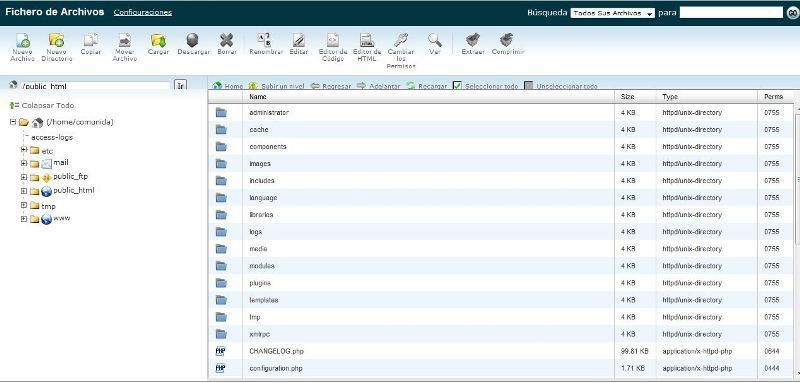Select the includes folder name
Viewport: 800px width, 383px height.
[262, 181]
